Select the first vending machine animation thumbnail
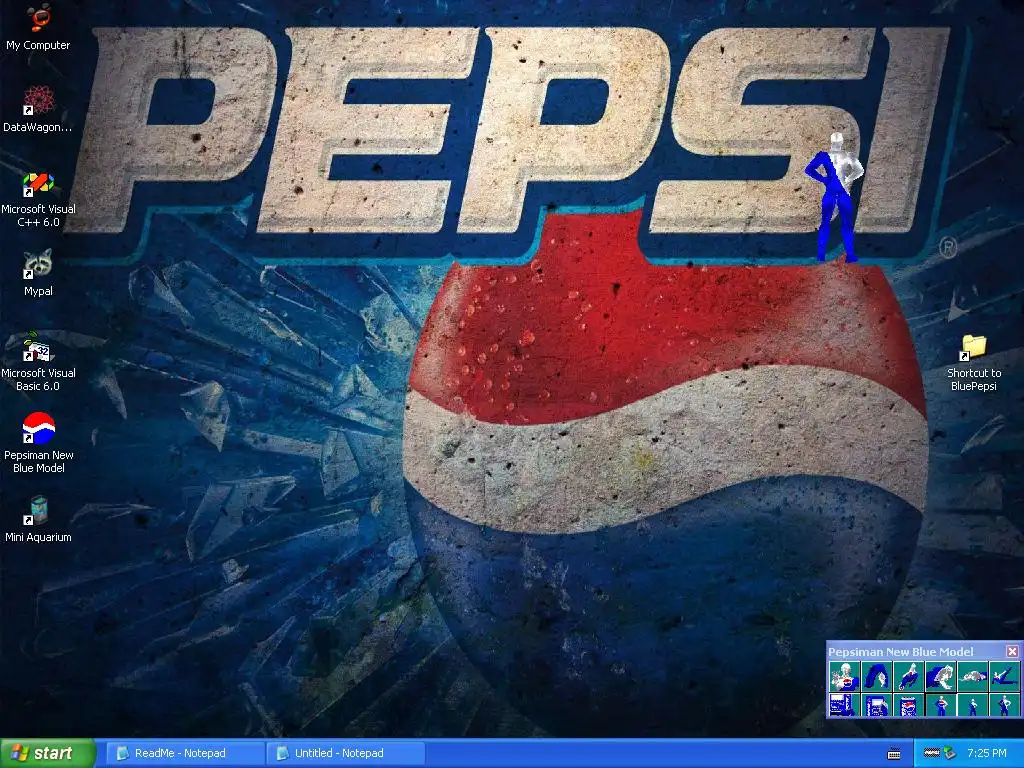 click(844, 705)
